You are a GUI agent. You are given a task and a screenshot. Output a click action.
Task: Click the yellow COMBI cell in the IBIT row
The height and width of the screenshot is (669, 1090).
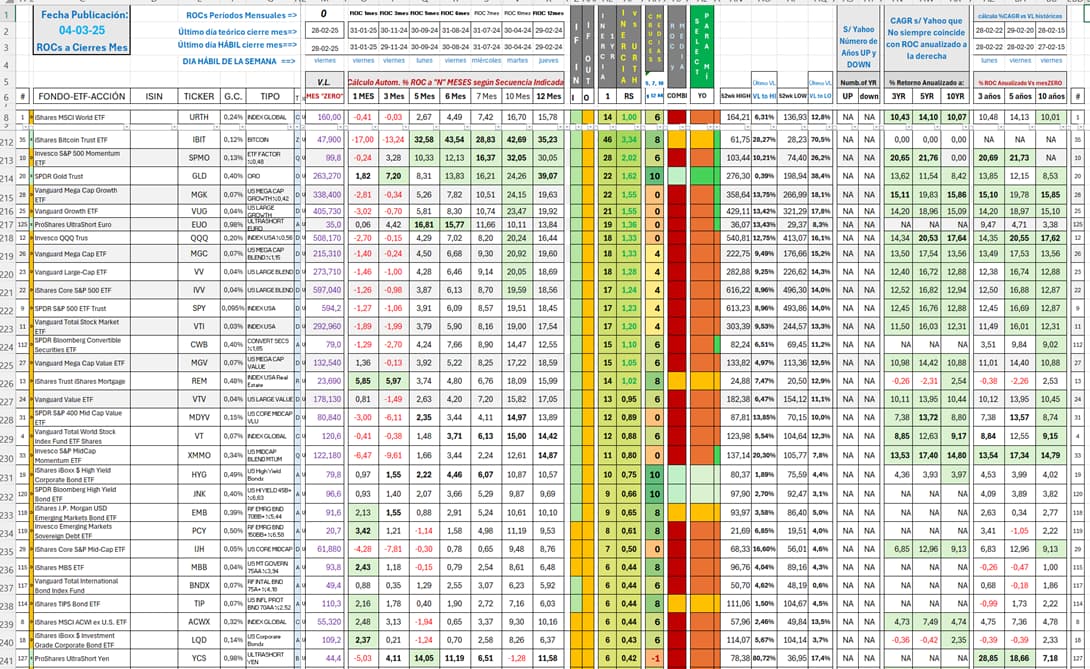pyautogui.click(x=676, y=140)
